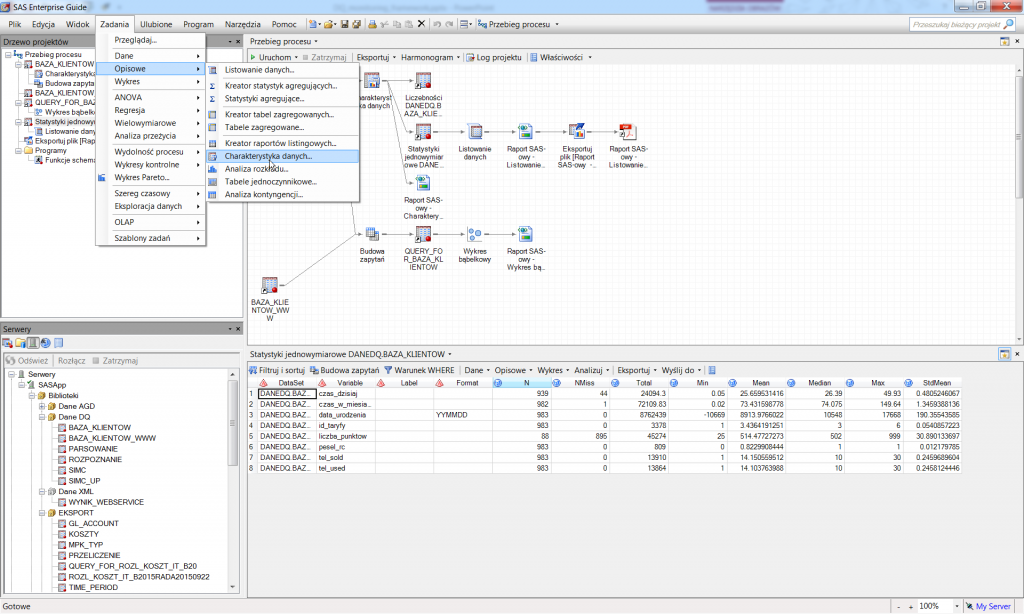Open the Uruchom dropdown arrow
Image resolution: width=1024 pixels, height=614 pixels.
[296, 57]
